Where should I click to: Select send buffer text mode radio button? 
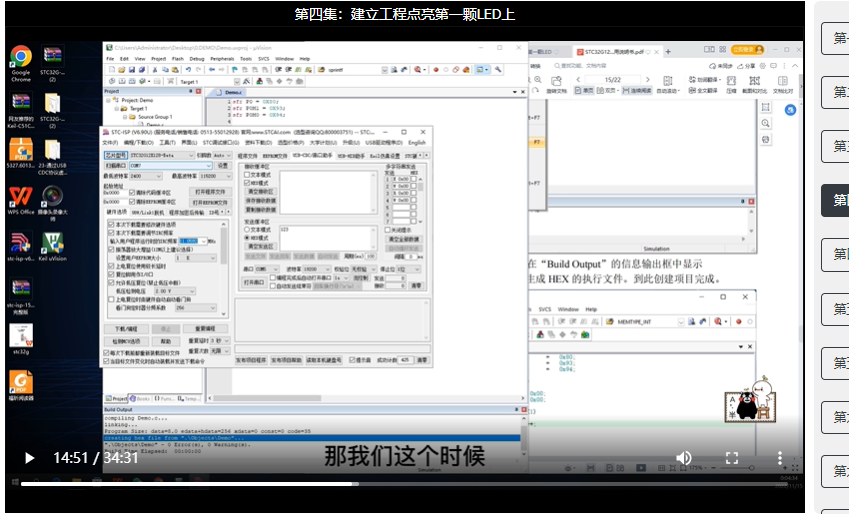[247, 230]
